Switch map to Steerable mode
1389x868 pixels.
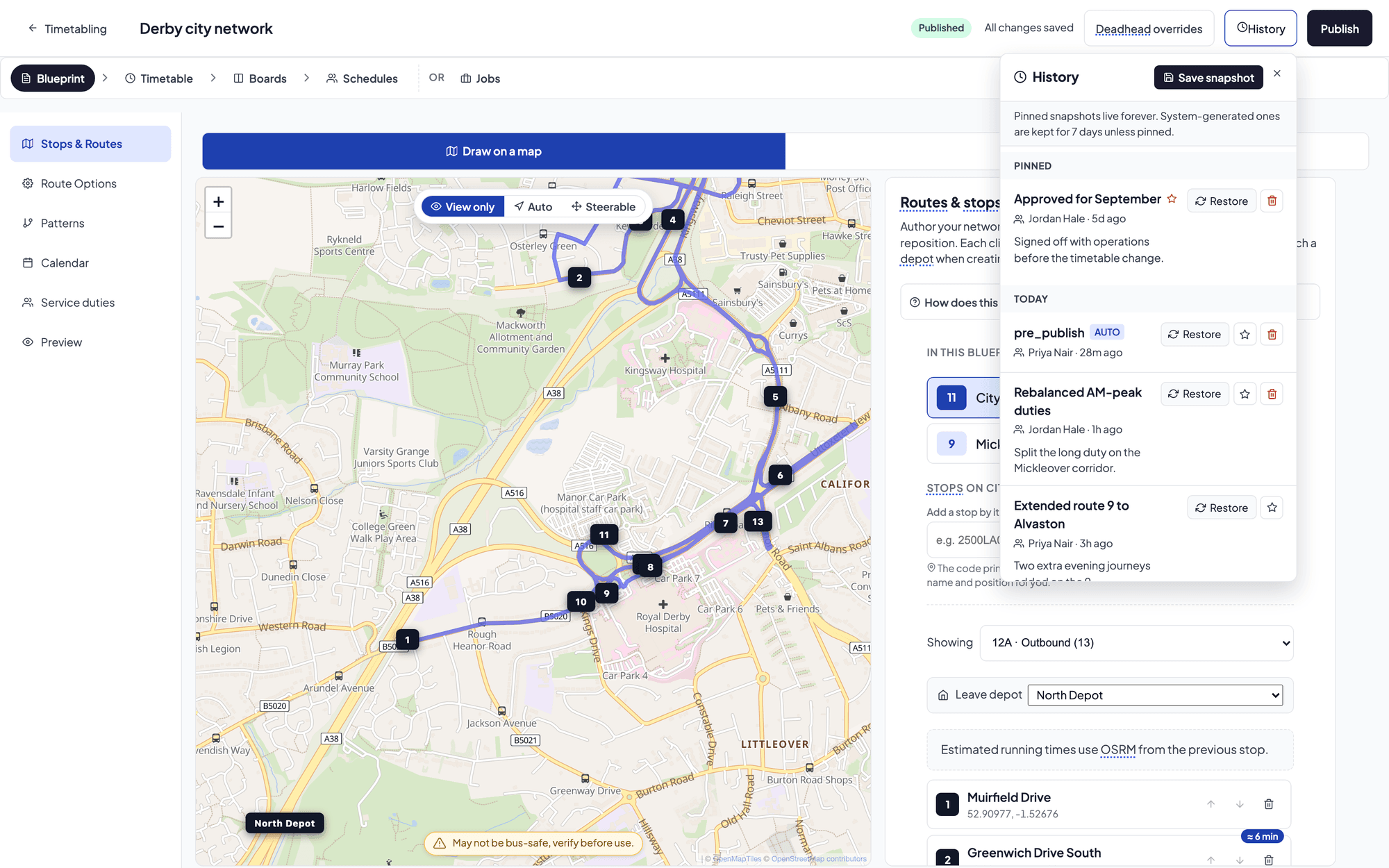604,206
